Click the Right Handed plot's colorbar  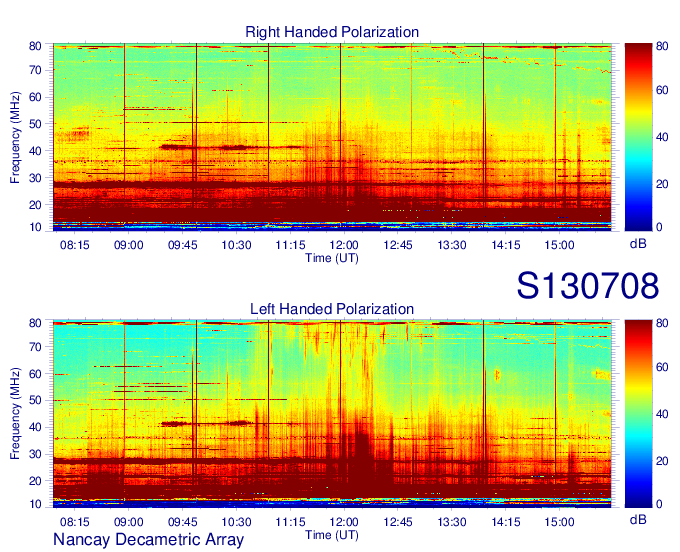(x=638, y=137)
